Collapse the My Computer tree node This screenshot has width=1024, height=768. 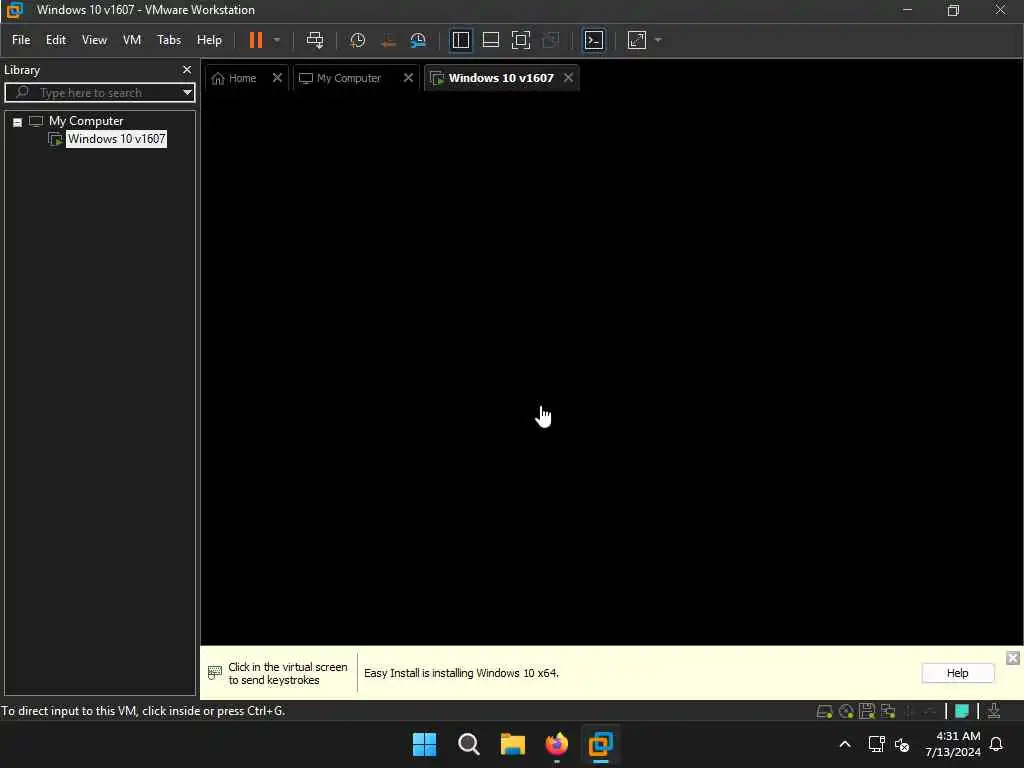tap(18, 122)
